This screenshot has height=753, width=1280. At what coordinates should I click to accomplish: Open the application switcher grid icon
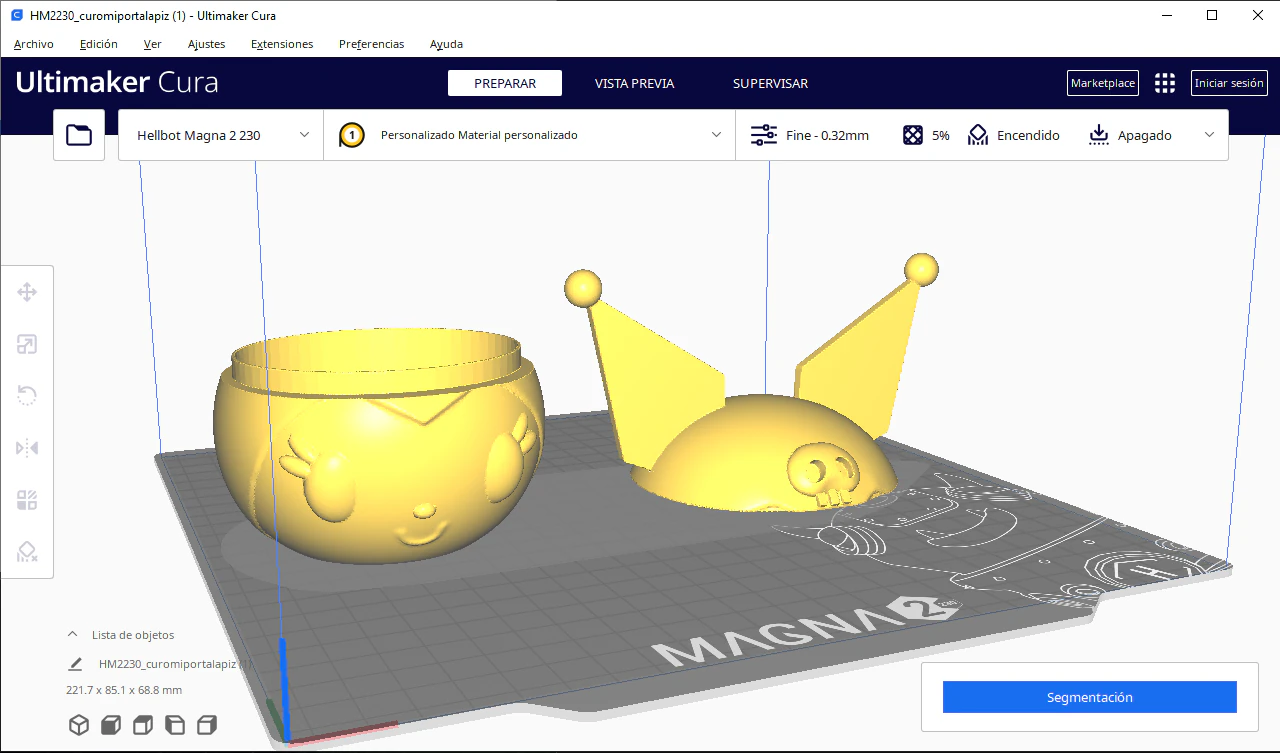click(1165, 83)
